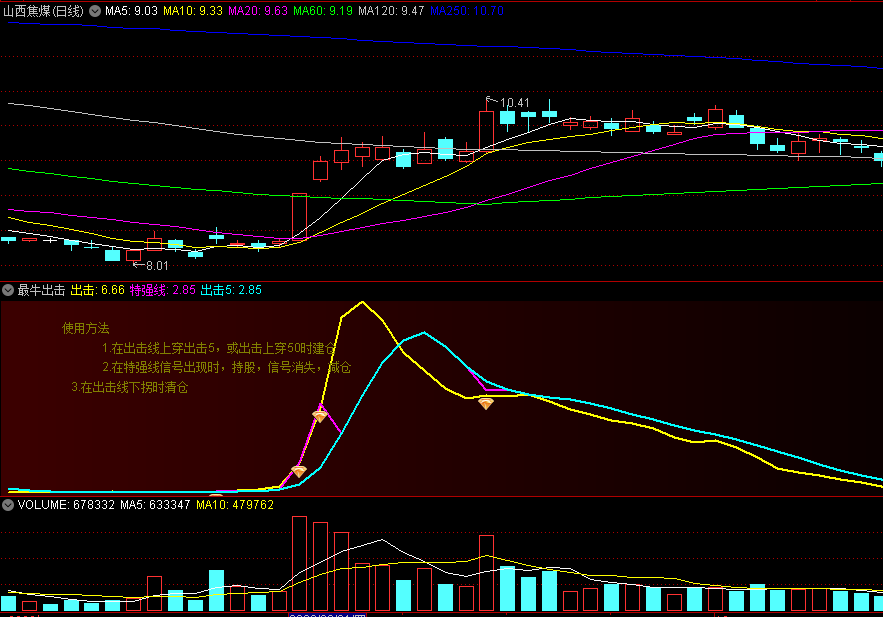883x617 pixels.
Task: Select the 出击5: 2.85 cyan value
Action: click(x=231, y=290)
